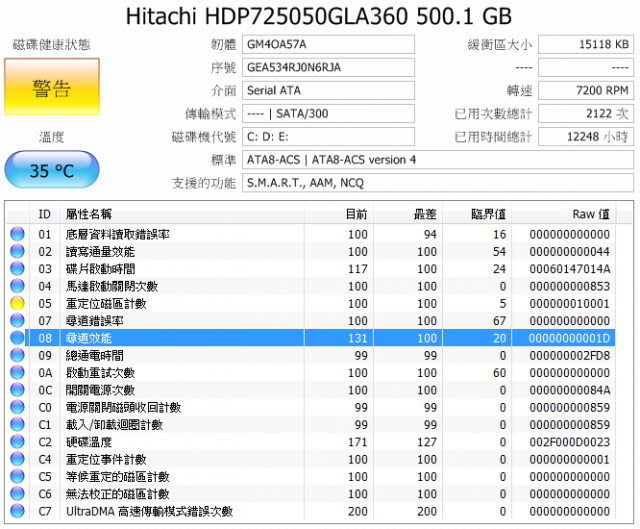Click status icon of highlighted row 08
This screenshot has width=640, height=529.
point(17,338)
